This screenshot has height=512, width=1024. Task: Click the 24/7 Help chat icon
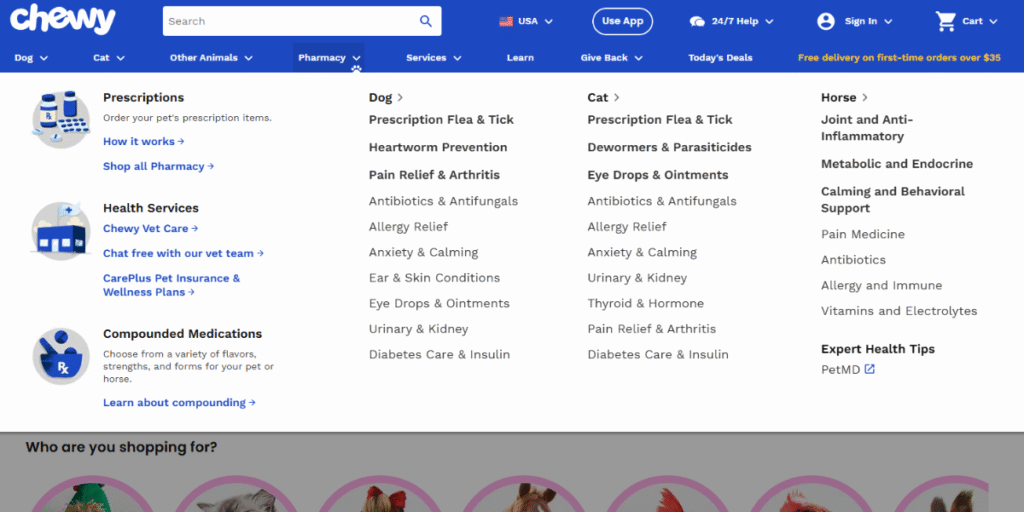pyautogui.click(x=697, y=21)
